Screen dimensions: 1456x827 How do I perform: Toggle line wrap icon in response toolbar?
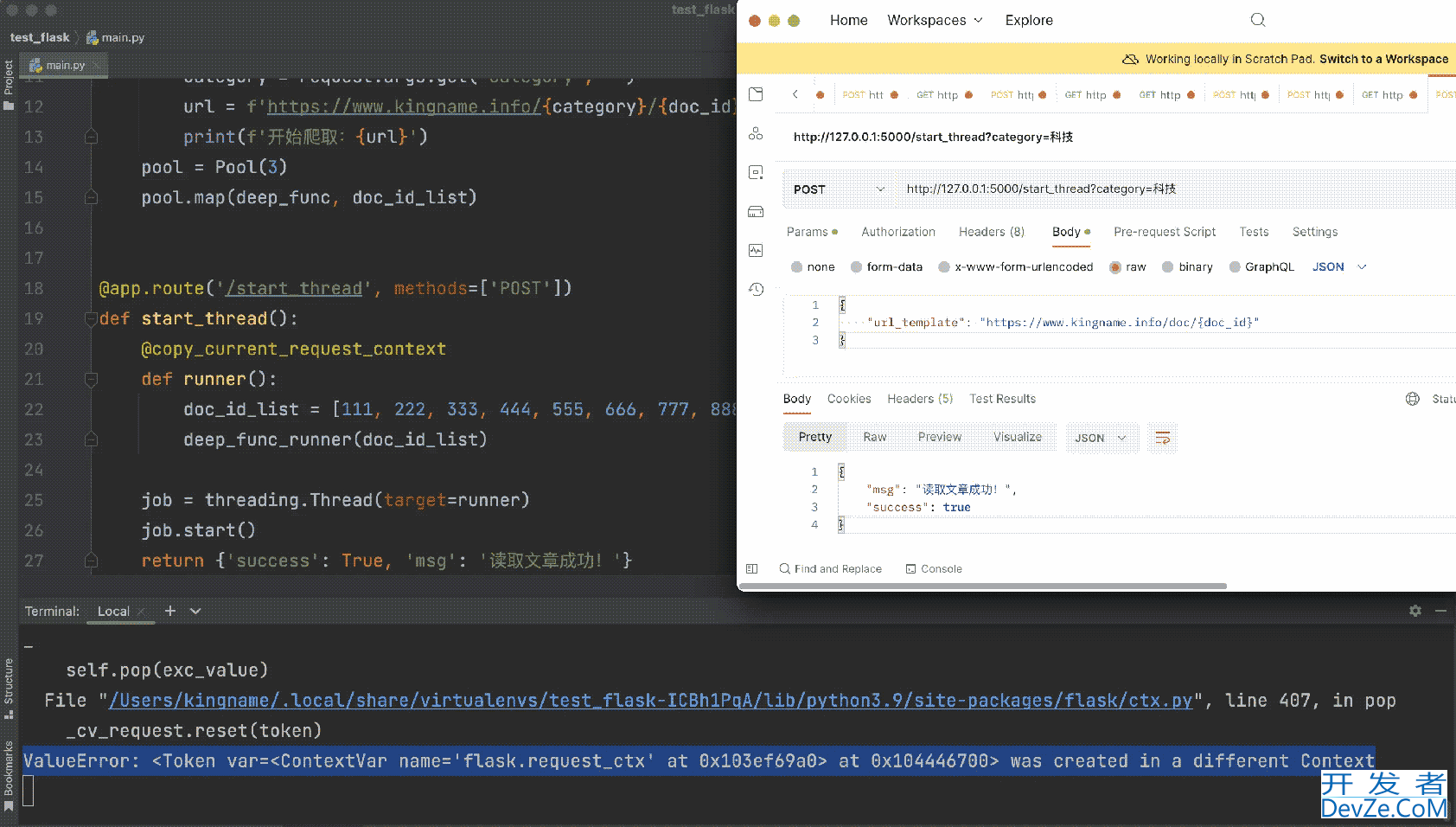pyautogui.click(x=1163, y=438)
